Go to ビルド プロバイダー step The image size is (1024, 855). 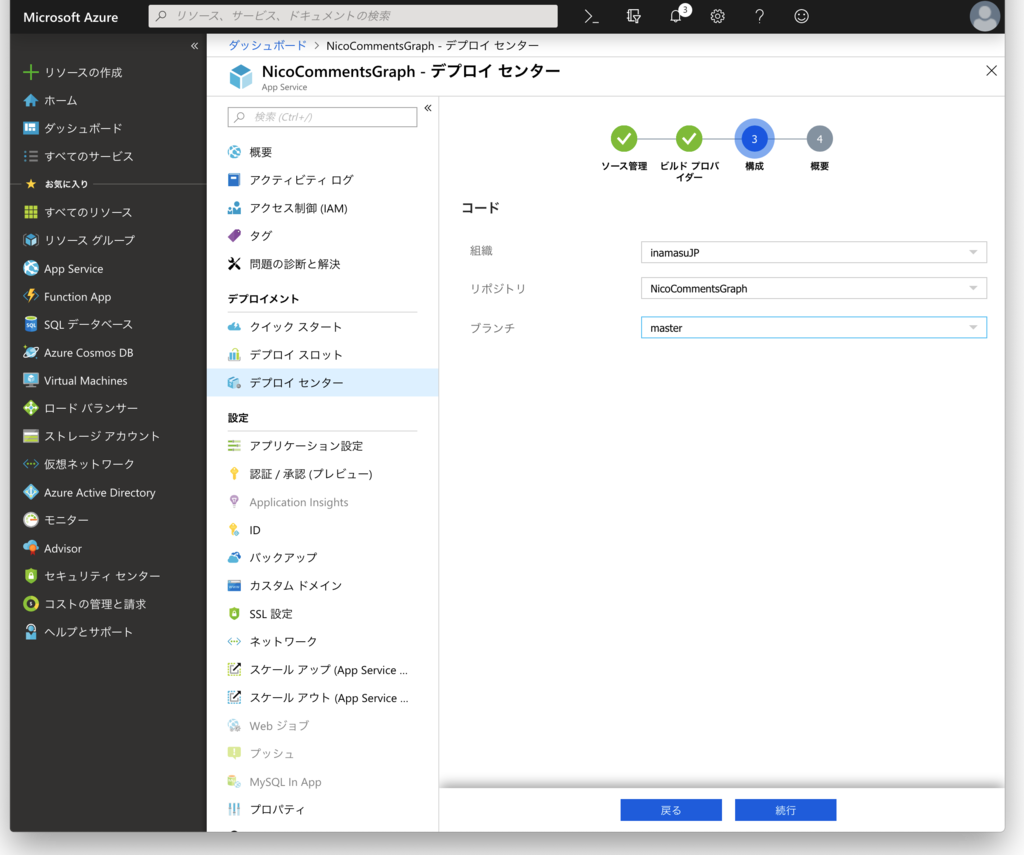(x=689, y=138)
